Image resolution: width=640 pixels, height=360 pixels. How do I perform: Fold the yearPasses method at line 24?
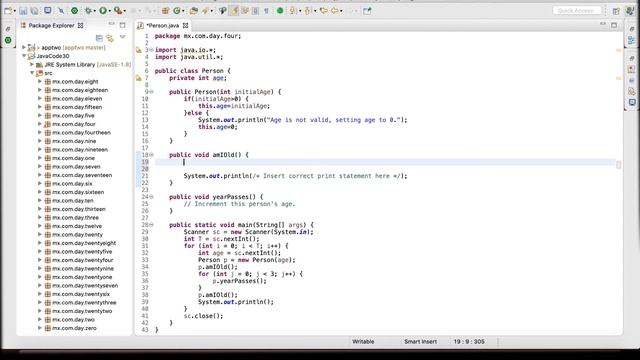151,197
